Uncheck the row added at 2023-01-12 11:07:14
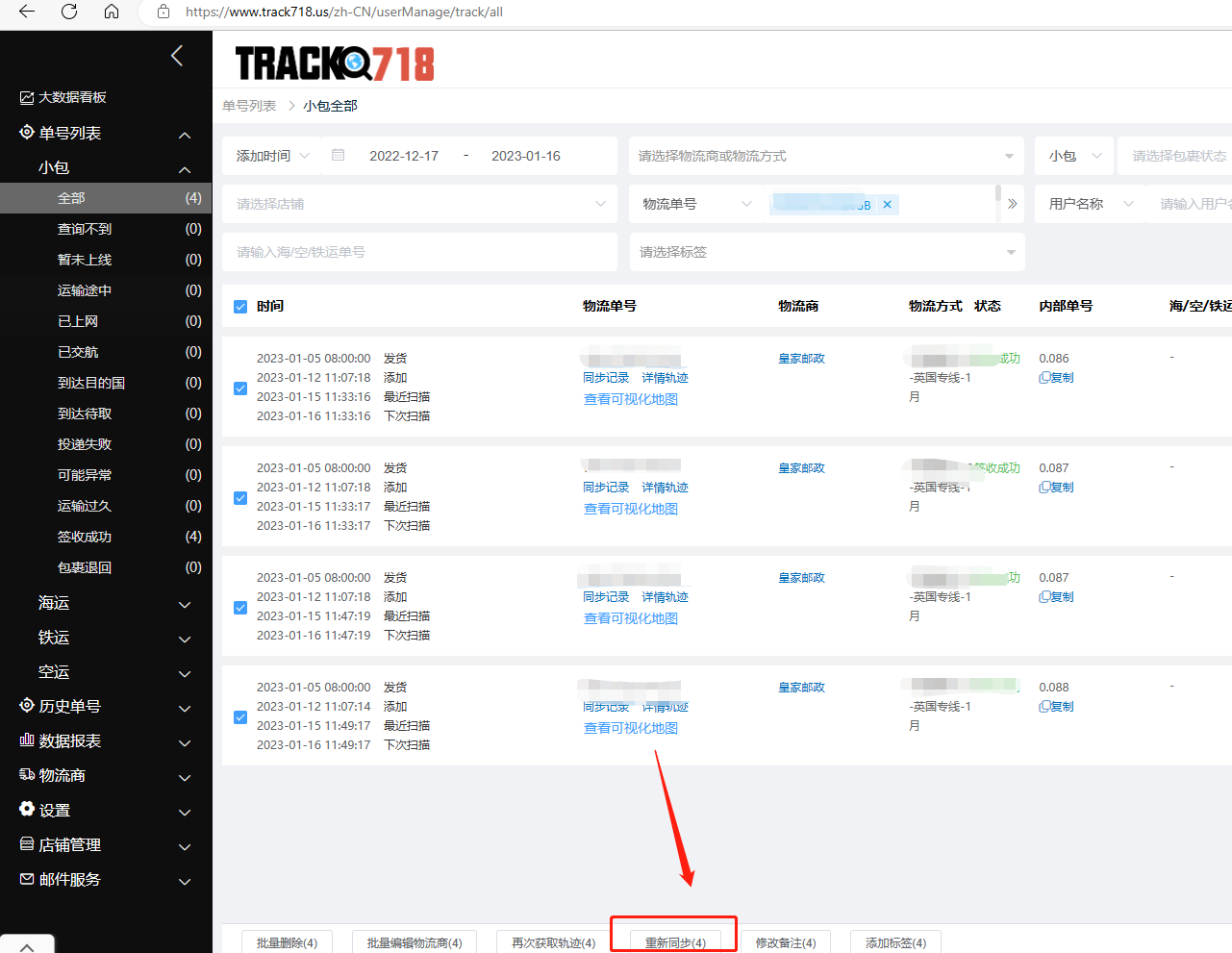This screenshot has width=1232, height=953. 240,717
